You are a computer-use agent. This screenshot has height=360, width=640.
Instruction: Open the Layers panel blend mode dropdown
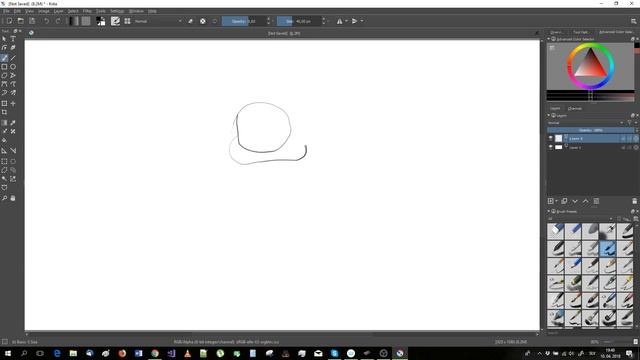point(586,123)
